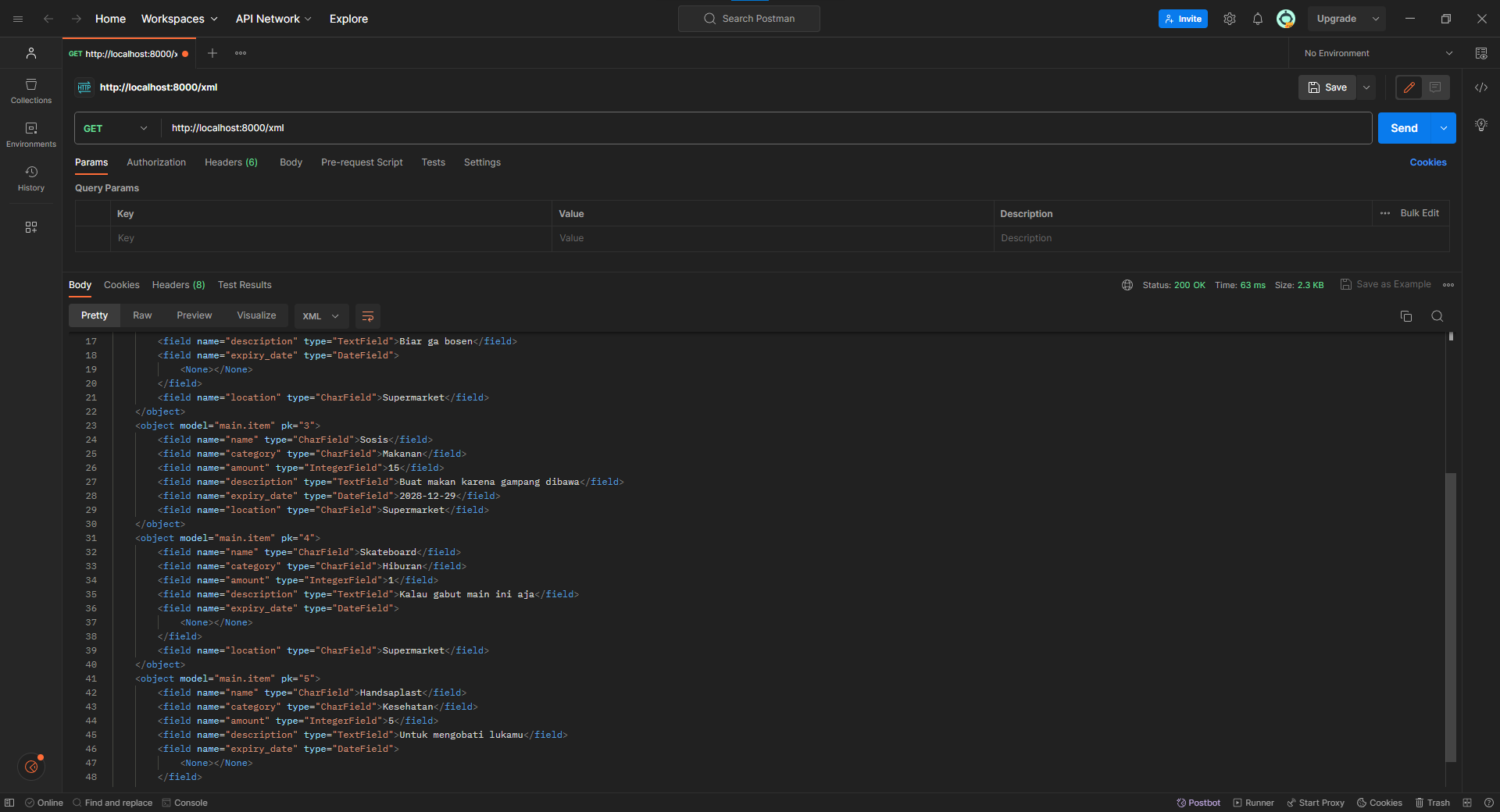The width and height of the screenshot is (1500, 812).
Task: Toggle response text wrapping
Action: tap(367, 316)
